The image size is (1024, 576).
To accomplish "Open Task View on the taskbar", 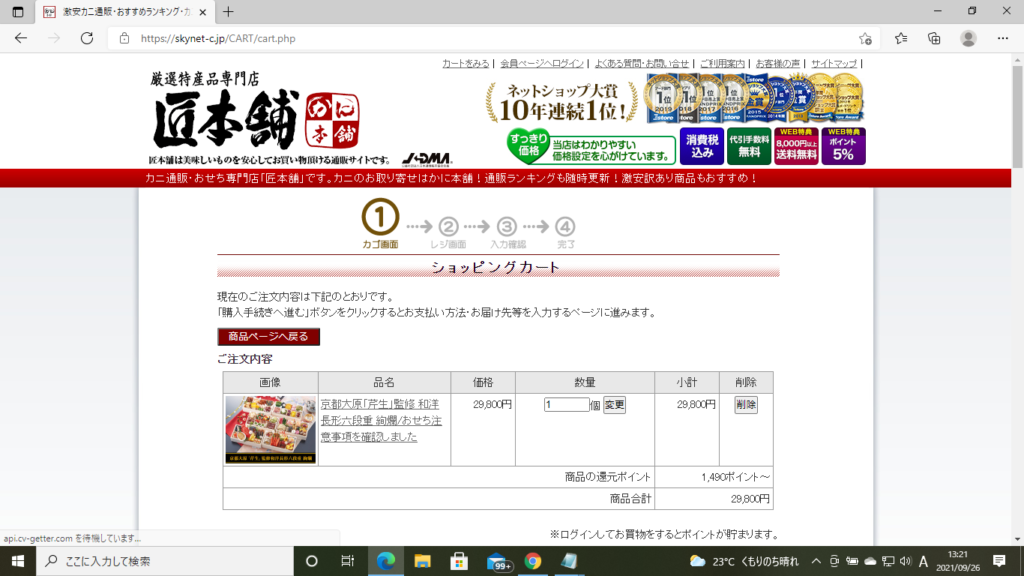I will point(347,561).
